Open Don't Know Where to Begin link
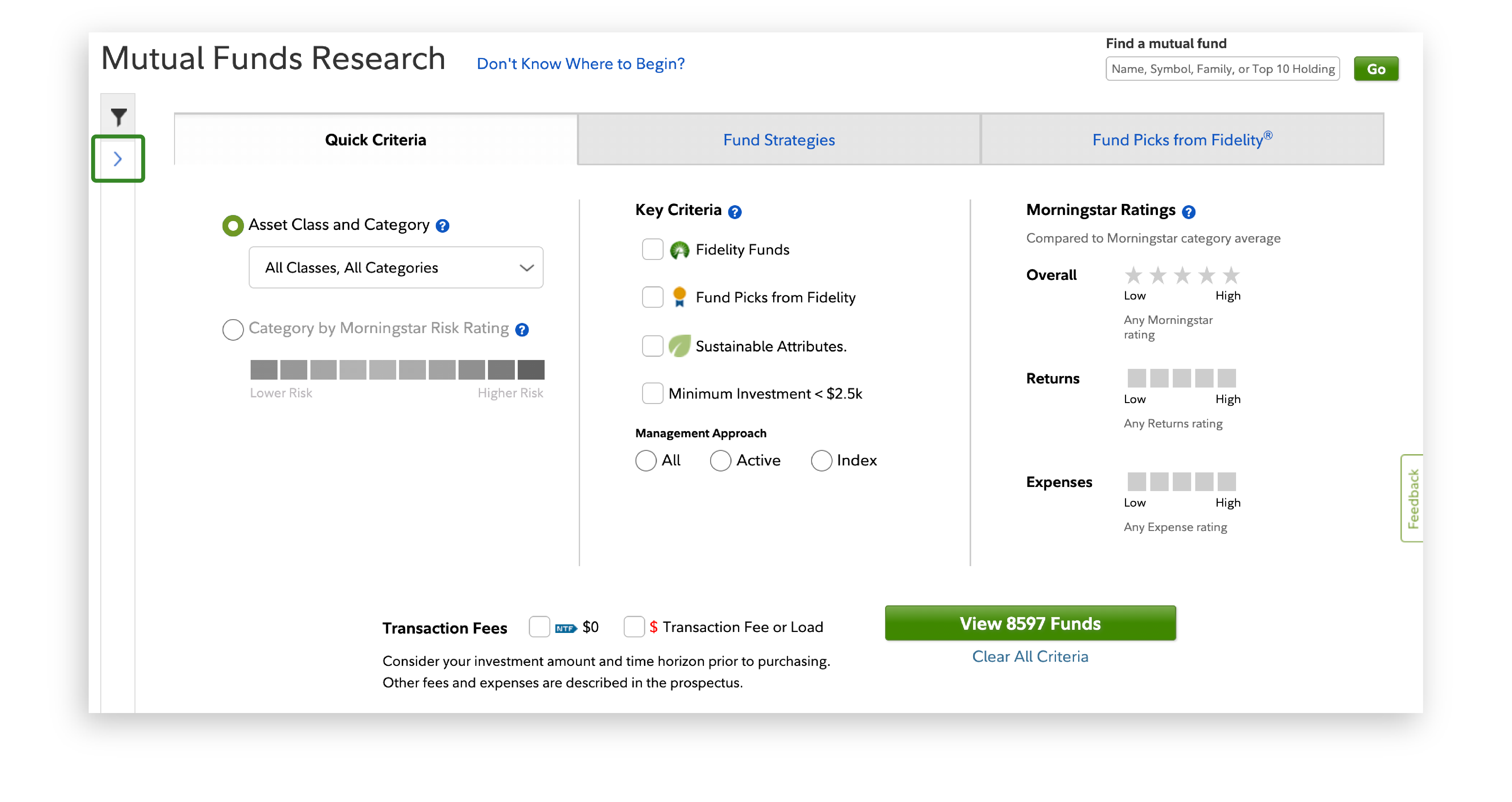This screenshot has width=1512, height=802. (x=580, y=63)
